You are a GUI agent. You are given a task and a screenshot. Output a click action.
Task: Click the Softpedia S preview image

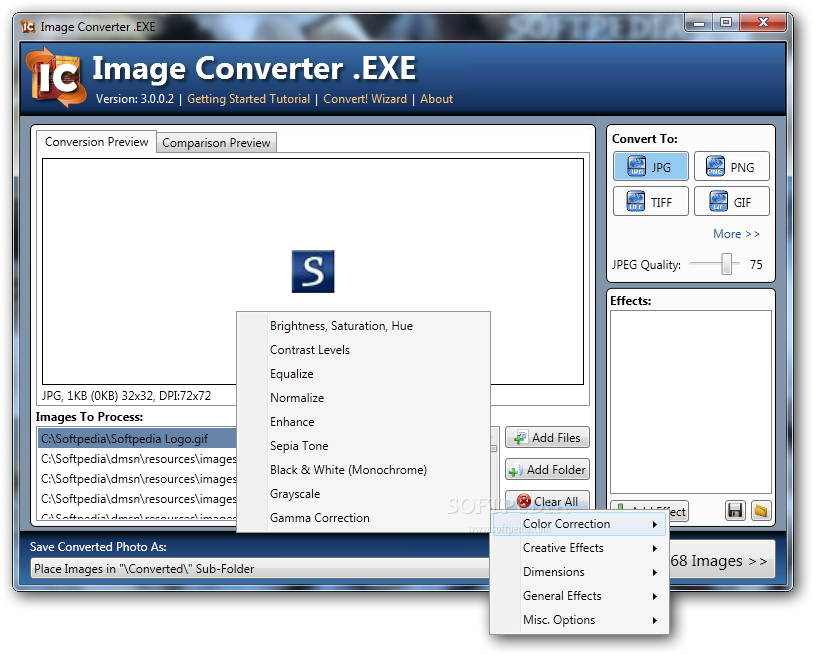click(x=313, y=271)
